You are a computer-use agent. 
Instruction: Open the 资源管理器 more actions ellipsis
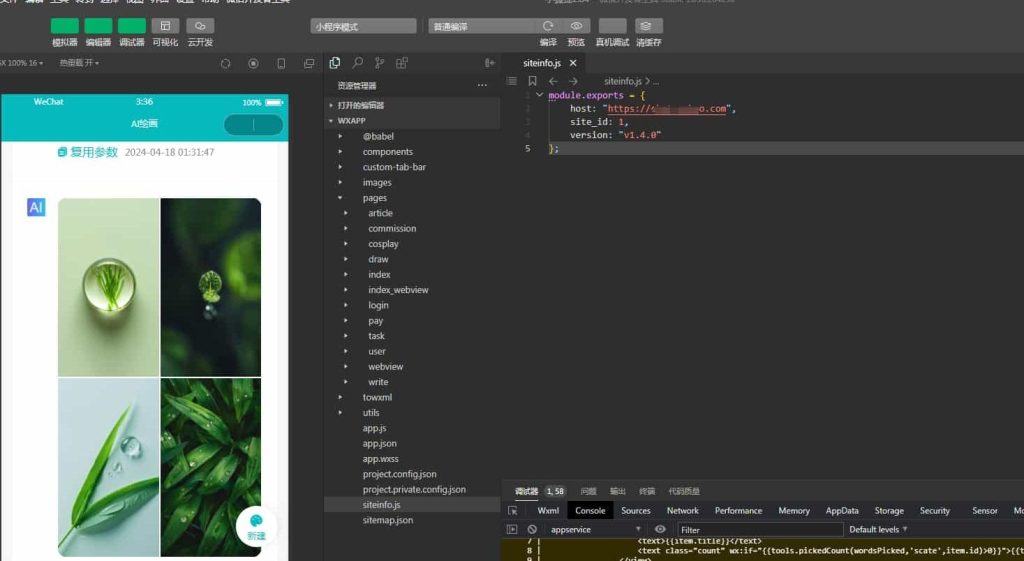(x=482, y=86)
